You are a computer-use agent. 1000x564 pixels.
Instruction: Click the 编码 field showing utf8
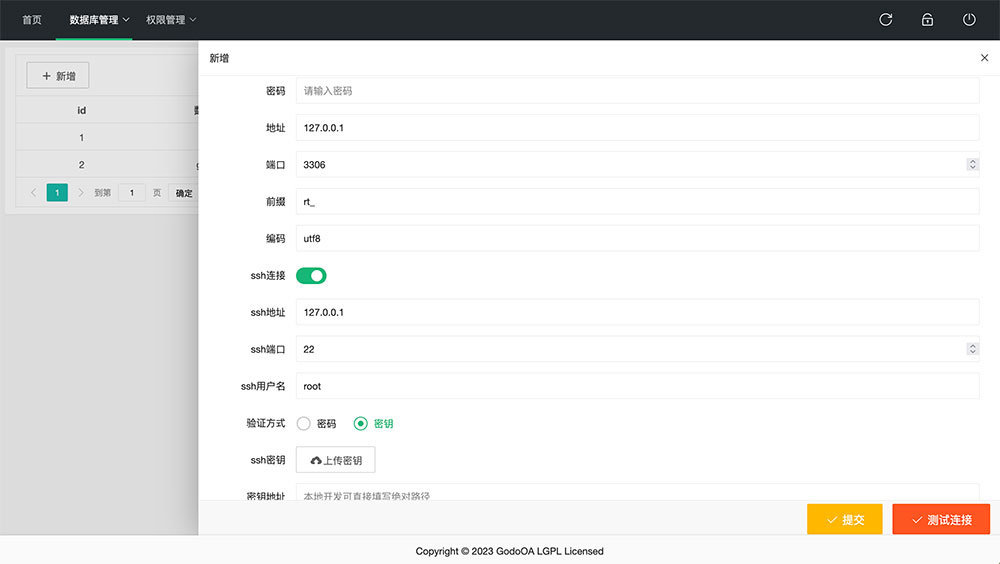(x=637, y=239)
